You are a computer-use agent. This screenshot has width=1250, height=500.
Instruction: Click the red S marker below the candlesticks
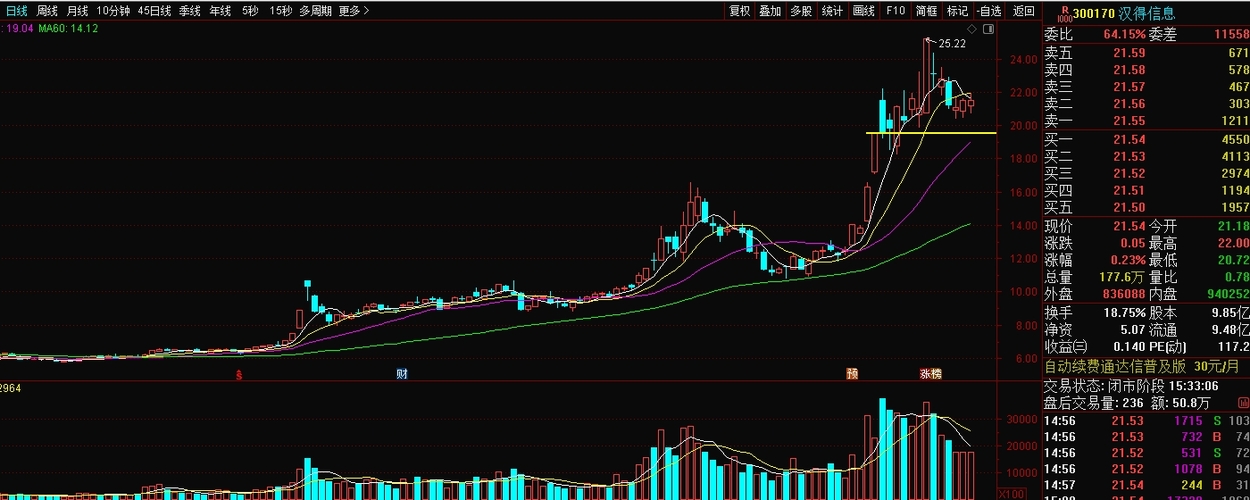tap(239, 374)
